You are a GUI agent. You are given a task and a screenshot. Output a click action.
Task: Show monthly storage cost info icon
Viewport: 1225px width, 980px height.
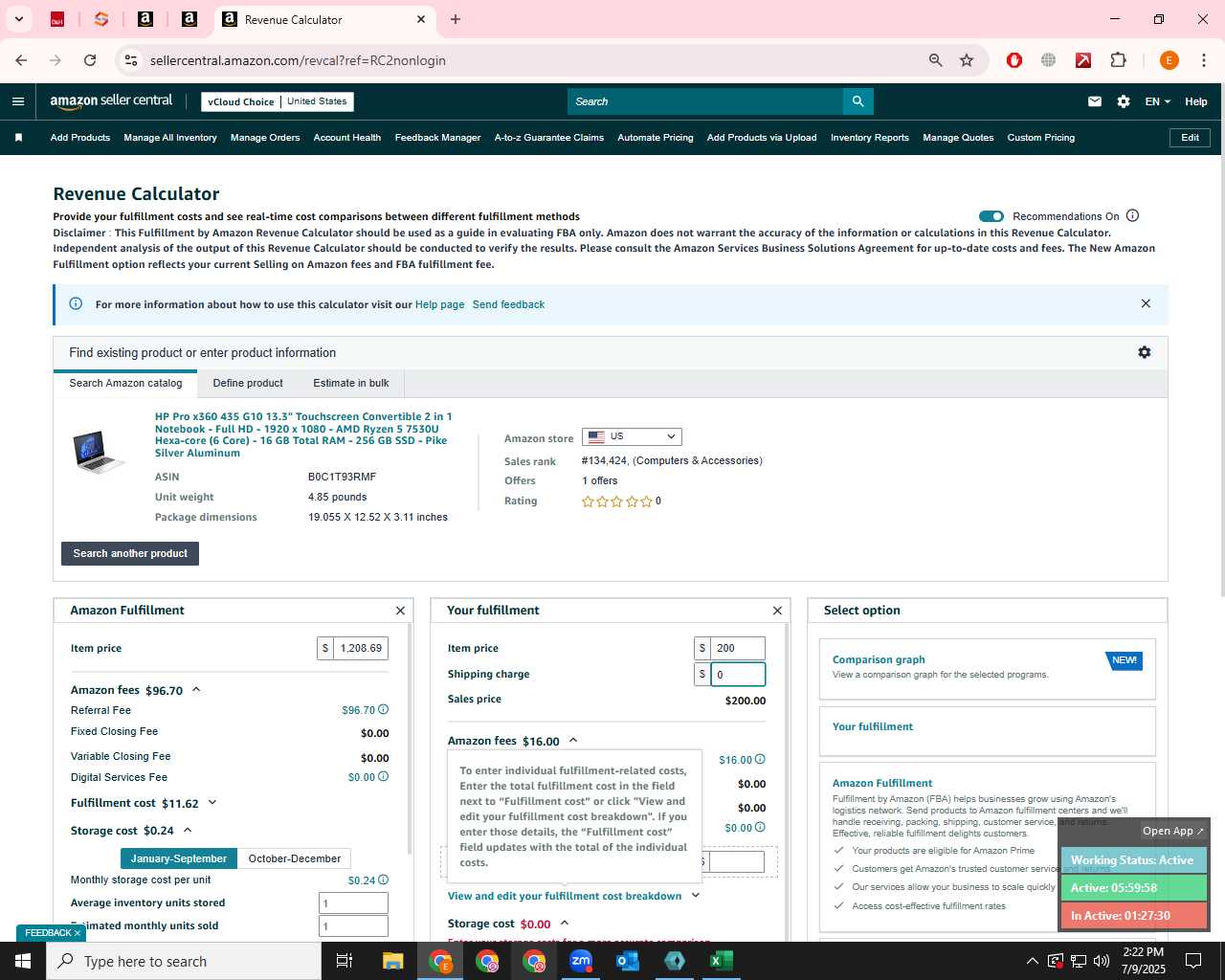tap(383, 880)
